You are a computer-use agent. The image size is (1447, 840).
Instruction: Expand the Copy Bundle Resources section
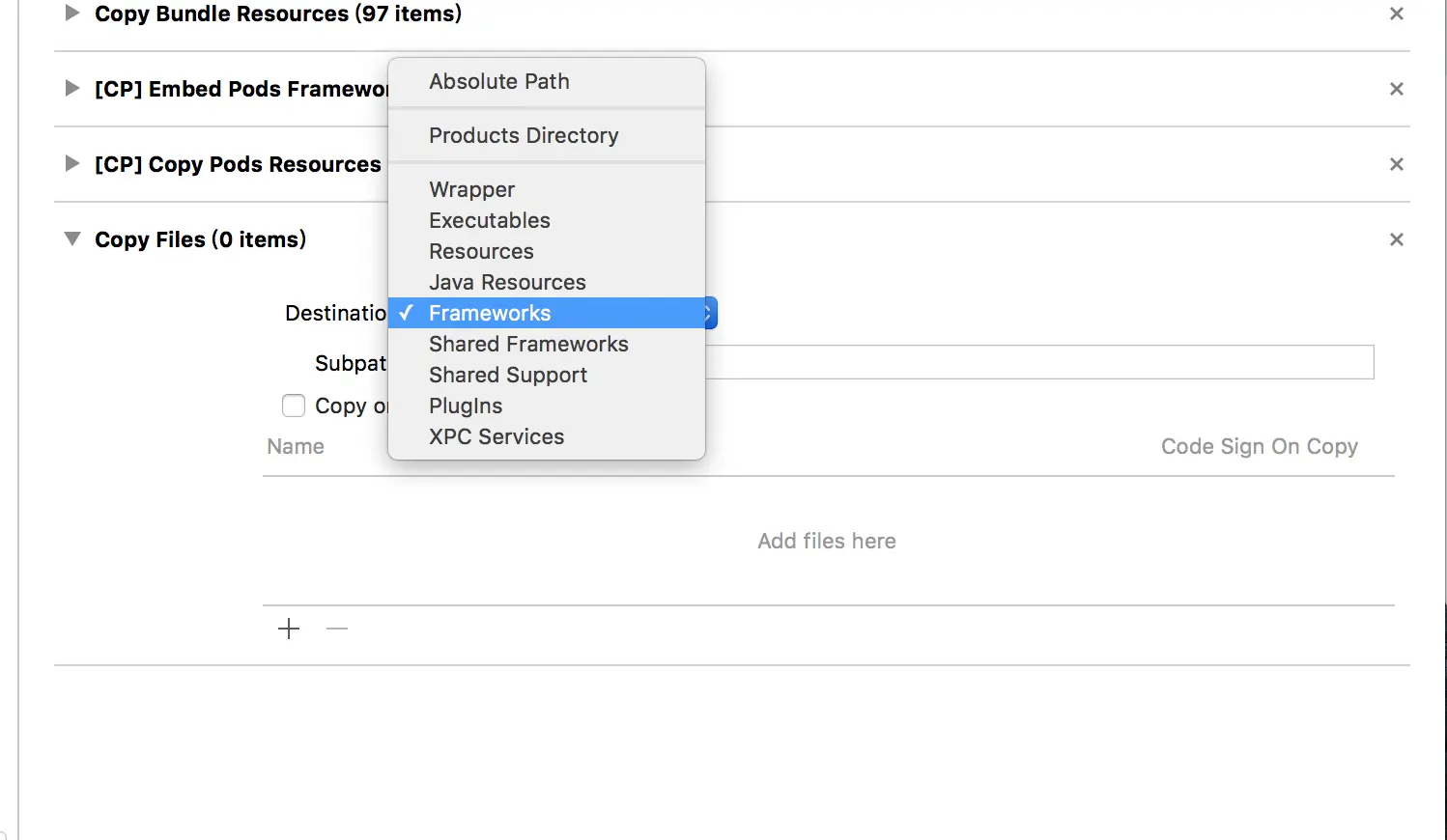click(x=72, y=14)
